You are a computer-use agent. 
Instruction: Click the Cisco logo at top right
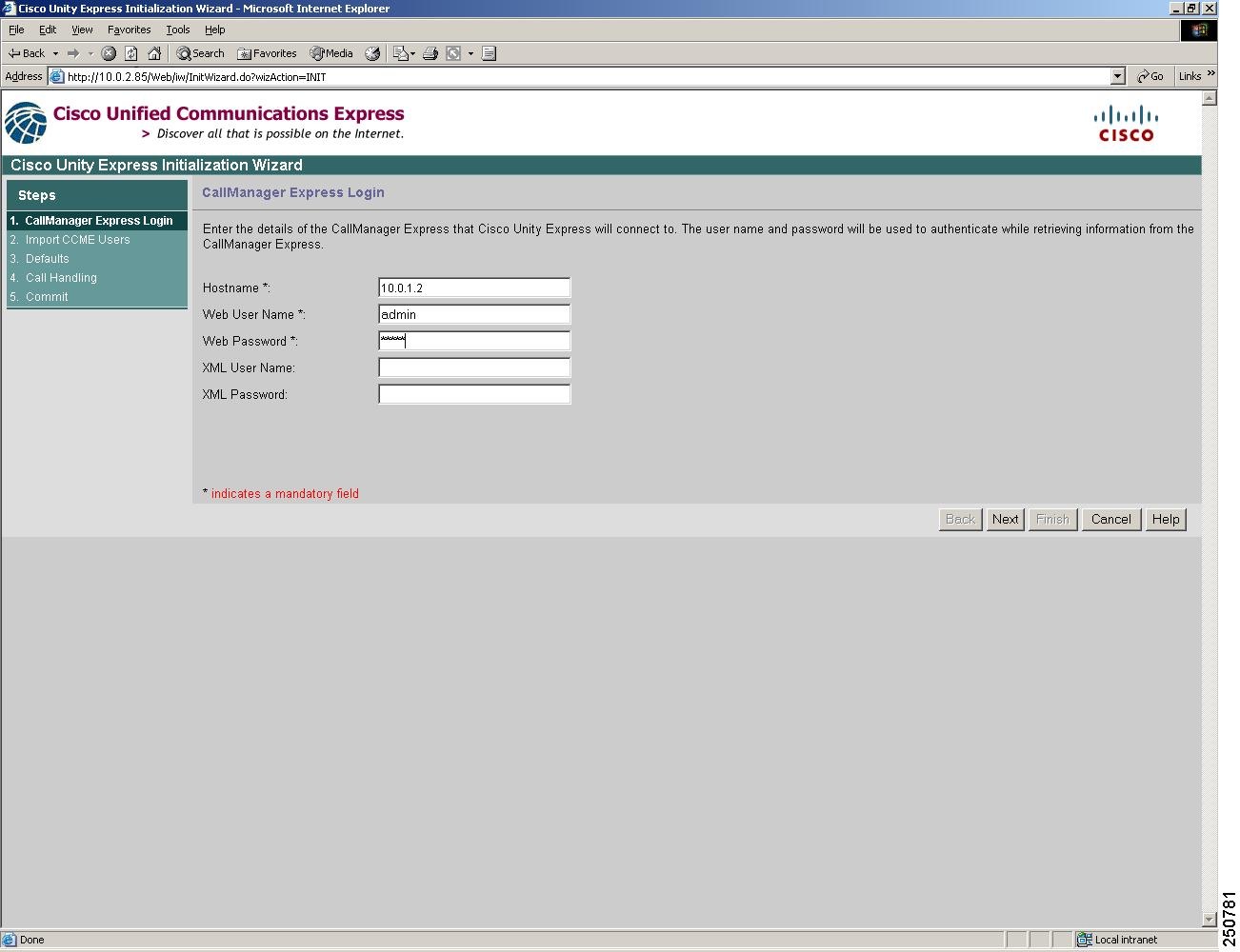coord(1126,123)
